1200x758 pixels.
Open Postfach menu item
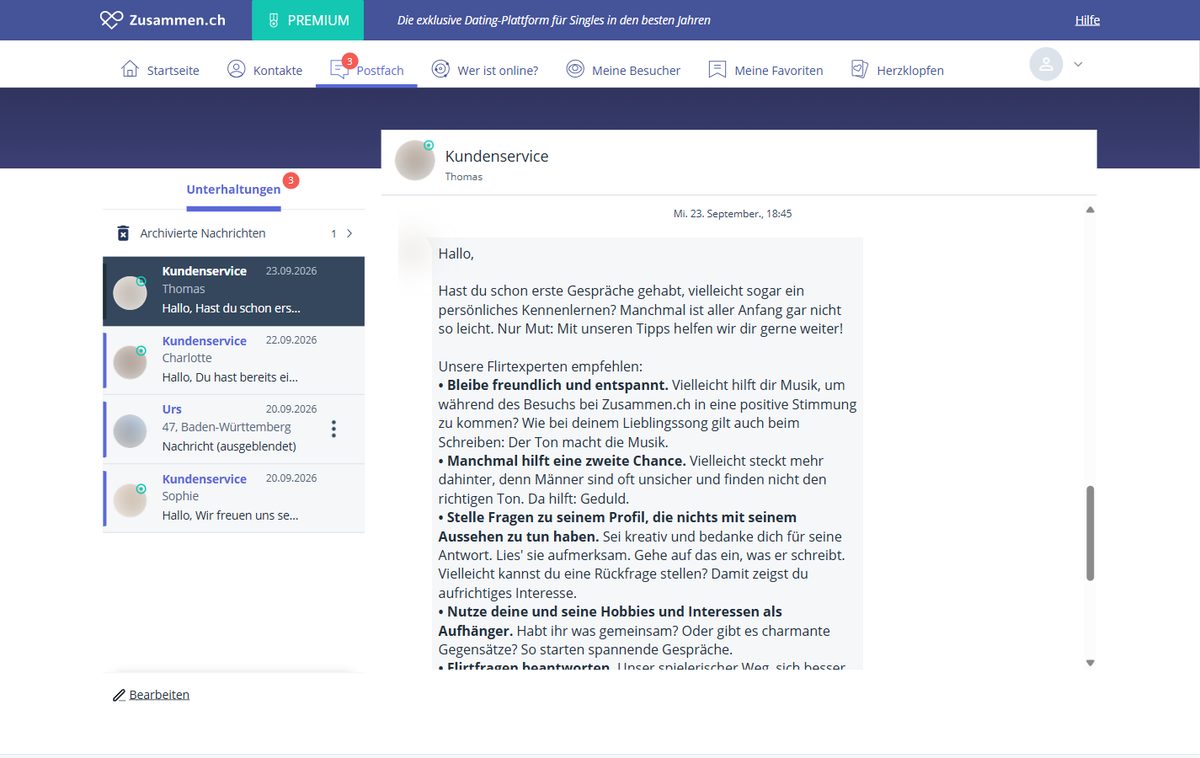coord(367,70)
